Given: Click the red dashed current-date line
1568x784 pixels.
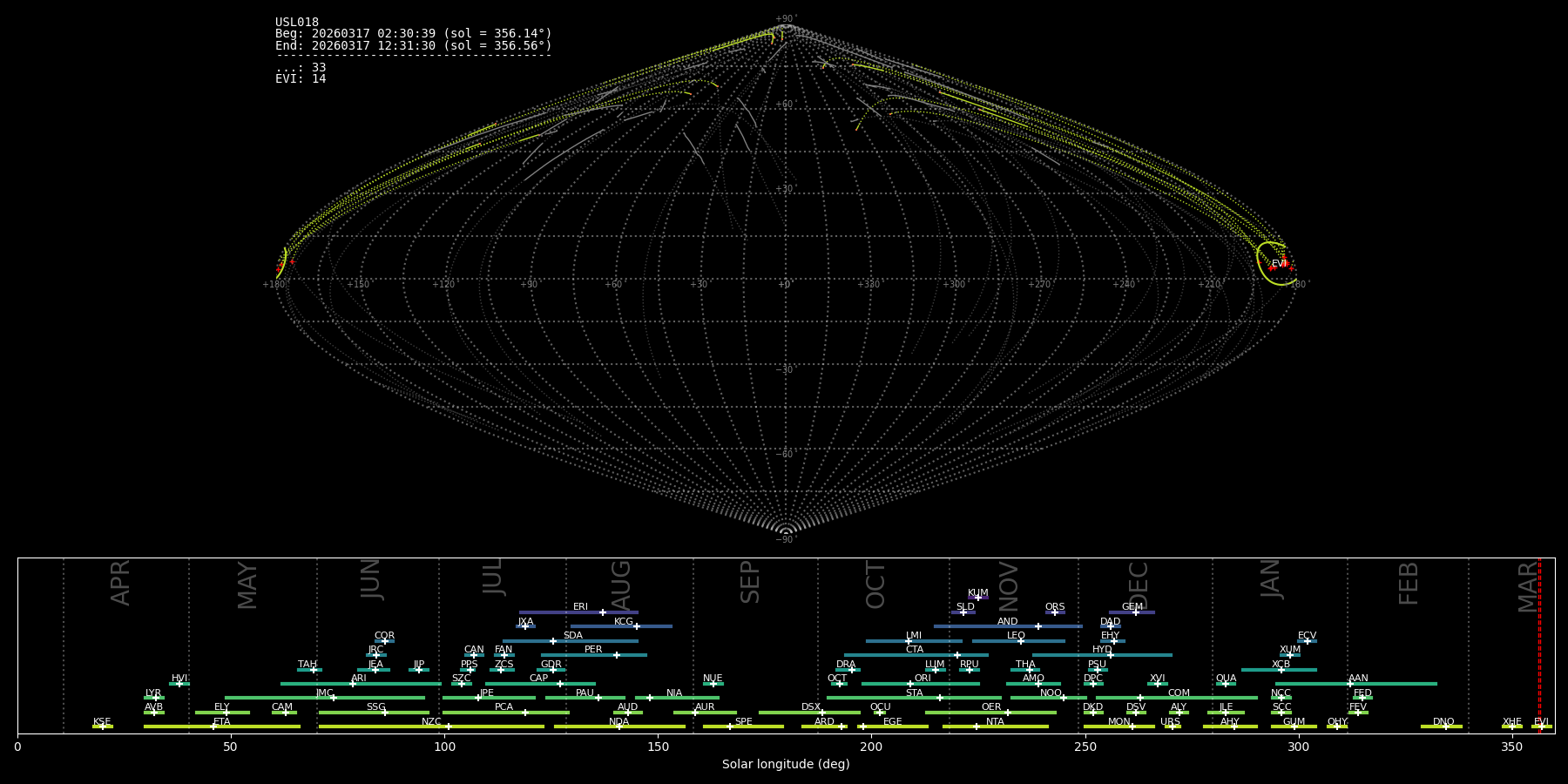Looking at the screenshot, I should [1539, 645].
